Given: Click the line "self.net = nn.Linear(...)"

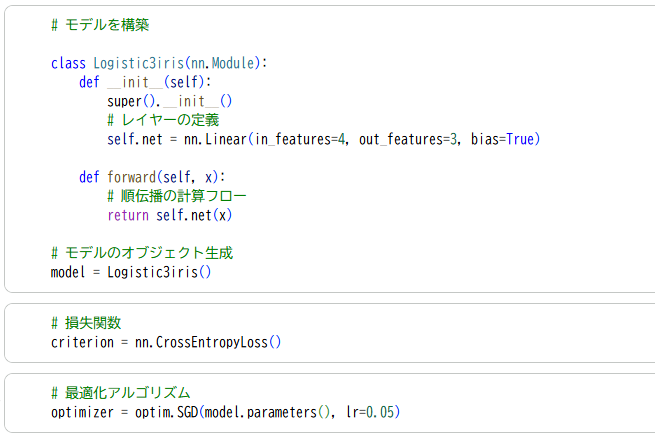Looking at the screenshot, I should [x=323, y=139].
